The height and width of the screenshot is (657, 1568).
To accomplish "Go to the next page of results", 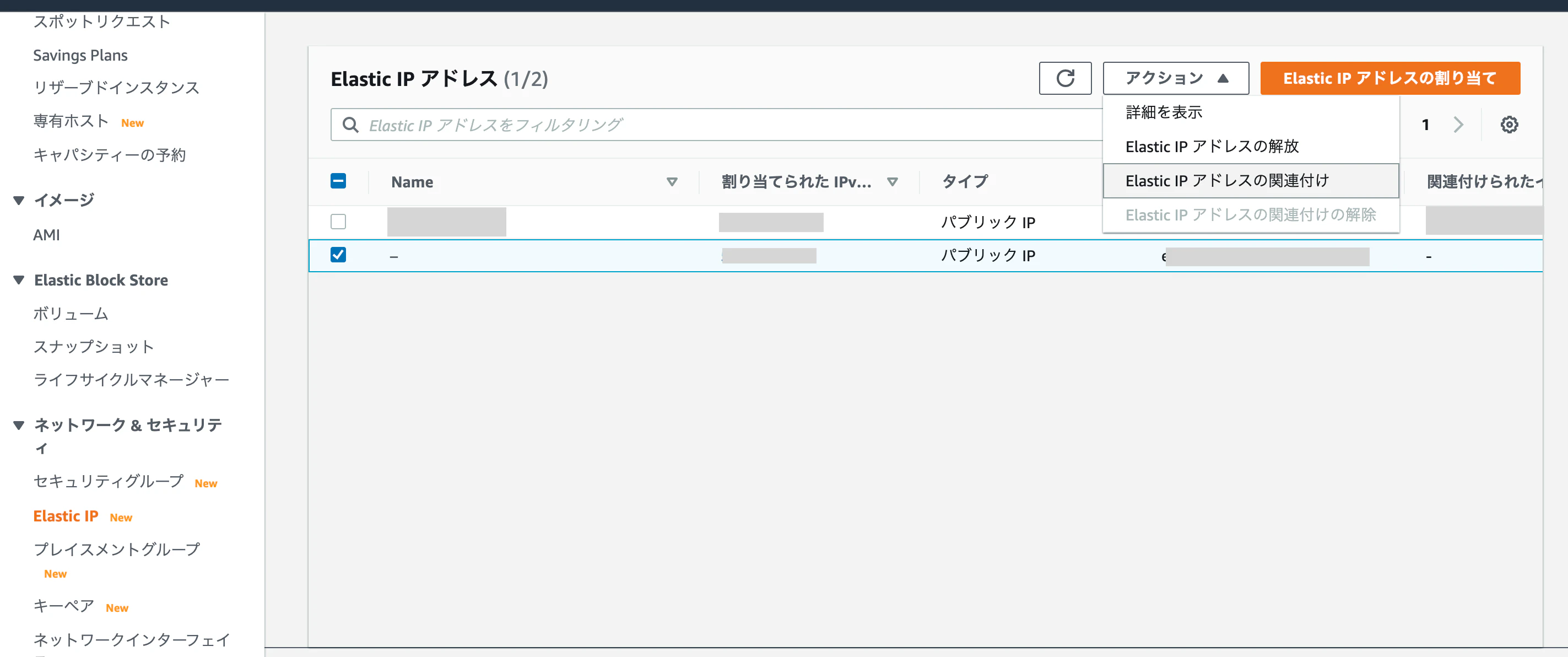I will tap(1458, 124).
